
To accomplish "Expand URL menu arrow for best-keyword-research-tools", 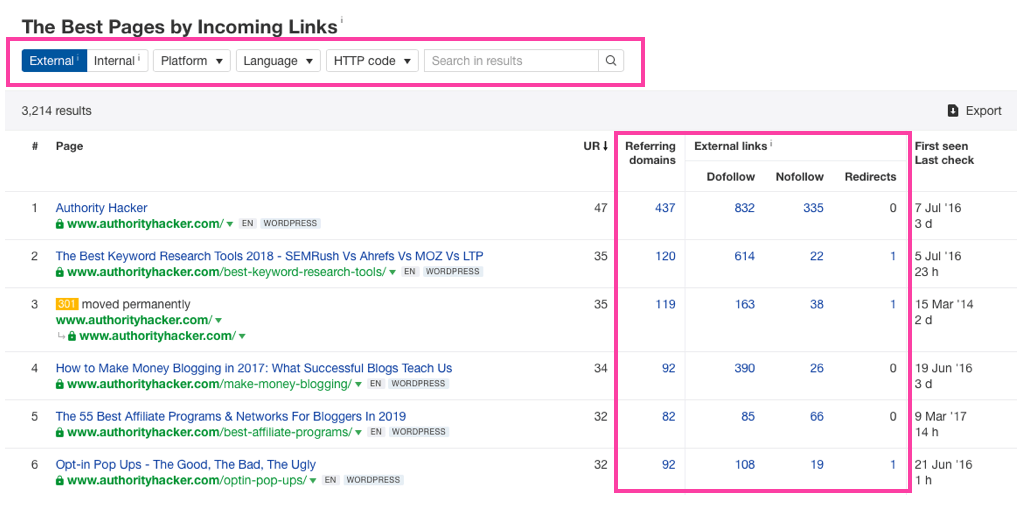I will 392,272.
